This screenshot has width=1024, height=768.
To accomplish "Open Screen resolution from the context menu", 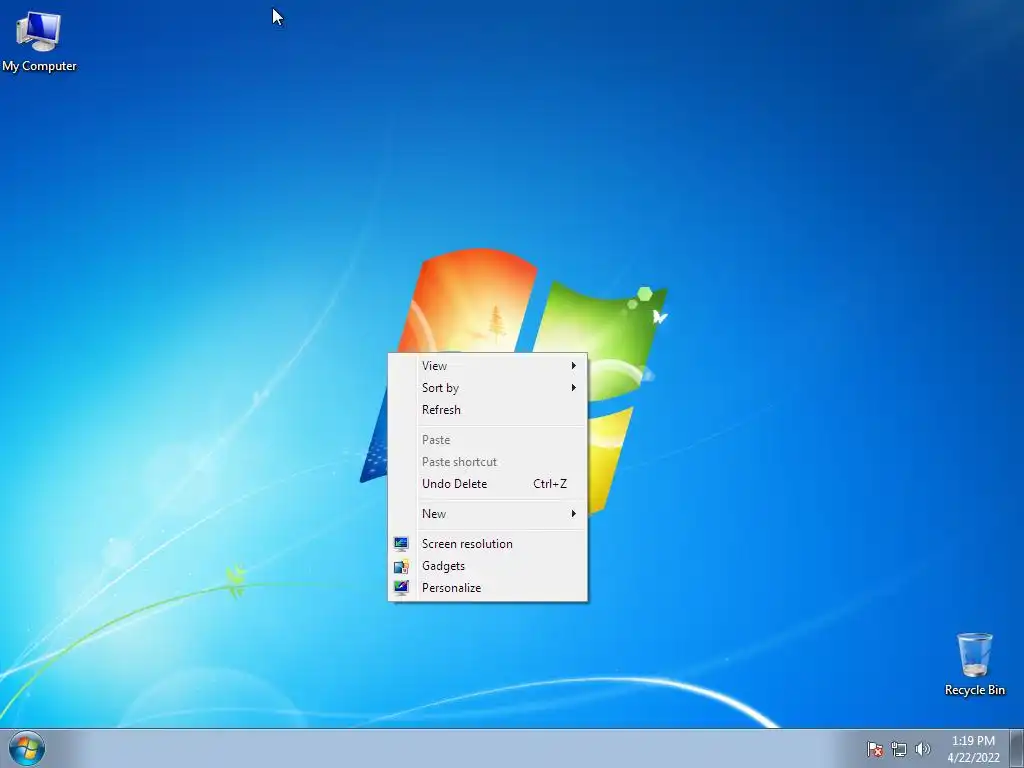I will pyautogui.click(x=488, y=543).
